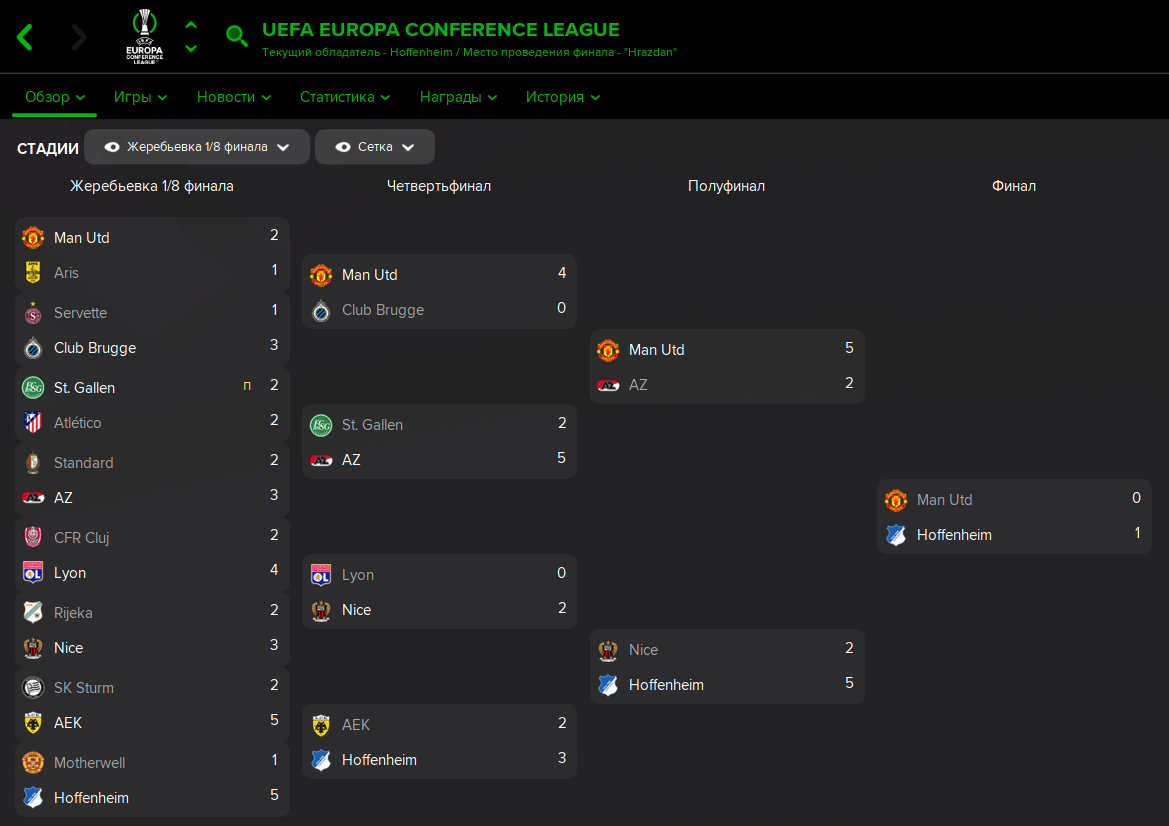The height and width of the screenshot is (826, 1169).
Task: Click Club Brugge crest in quarterfinal
Action: point(321,310)
